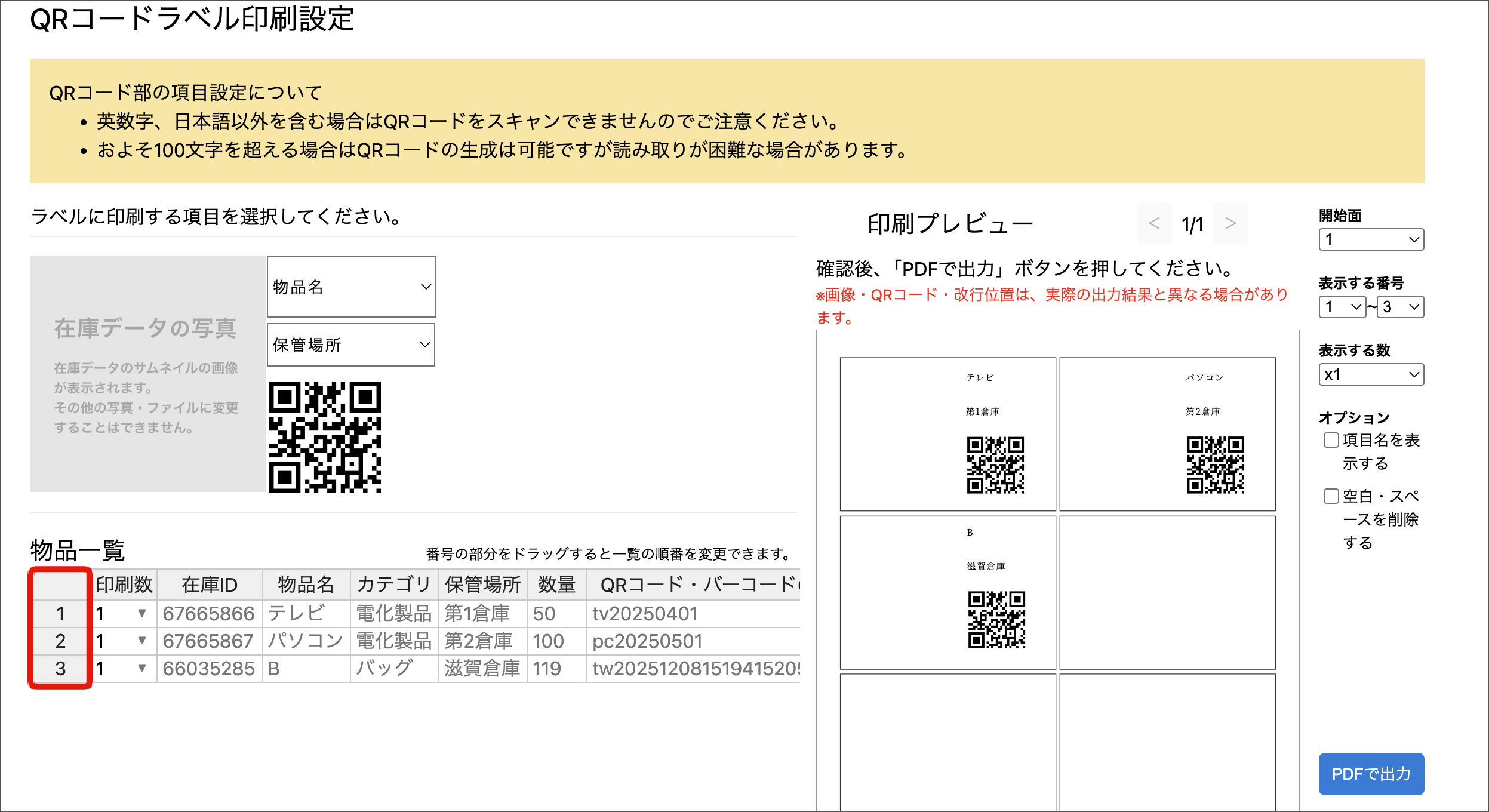Go to next preview page arrow
Screen dimensions: 1489x812
[x=1230, y=223]
